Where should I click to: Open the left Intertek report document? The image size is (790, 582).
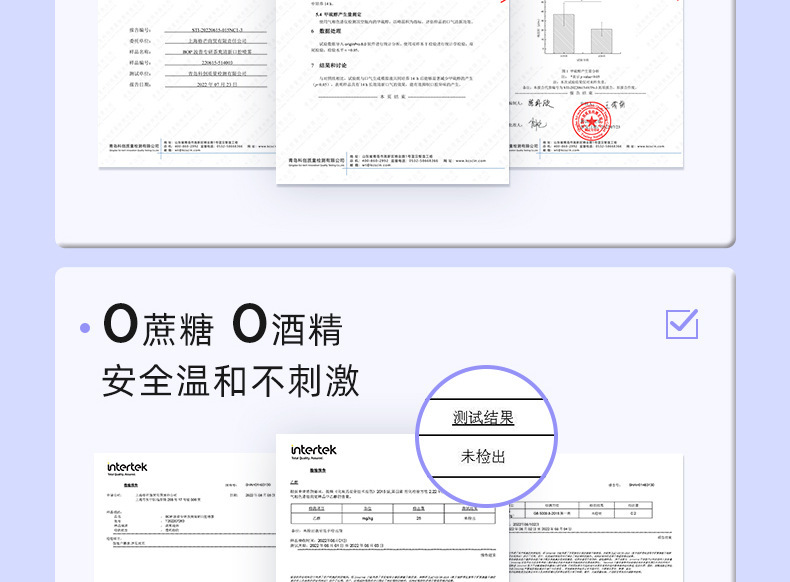pos(185,518)
